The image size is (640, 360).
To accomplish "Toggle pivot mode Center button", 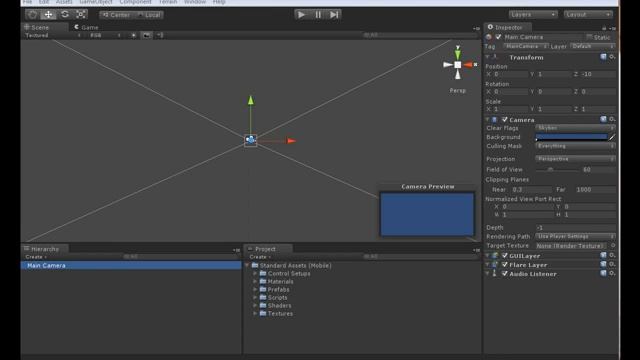I will point(117,15).
